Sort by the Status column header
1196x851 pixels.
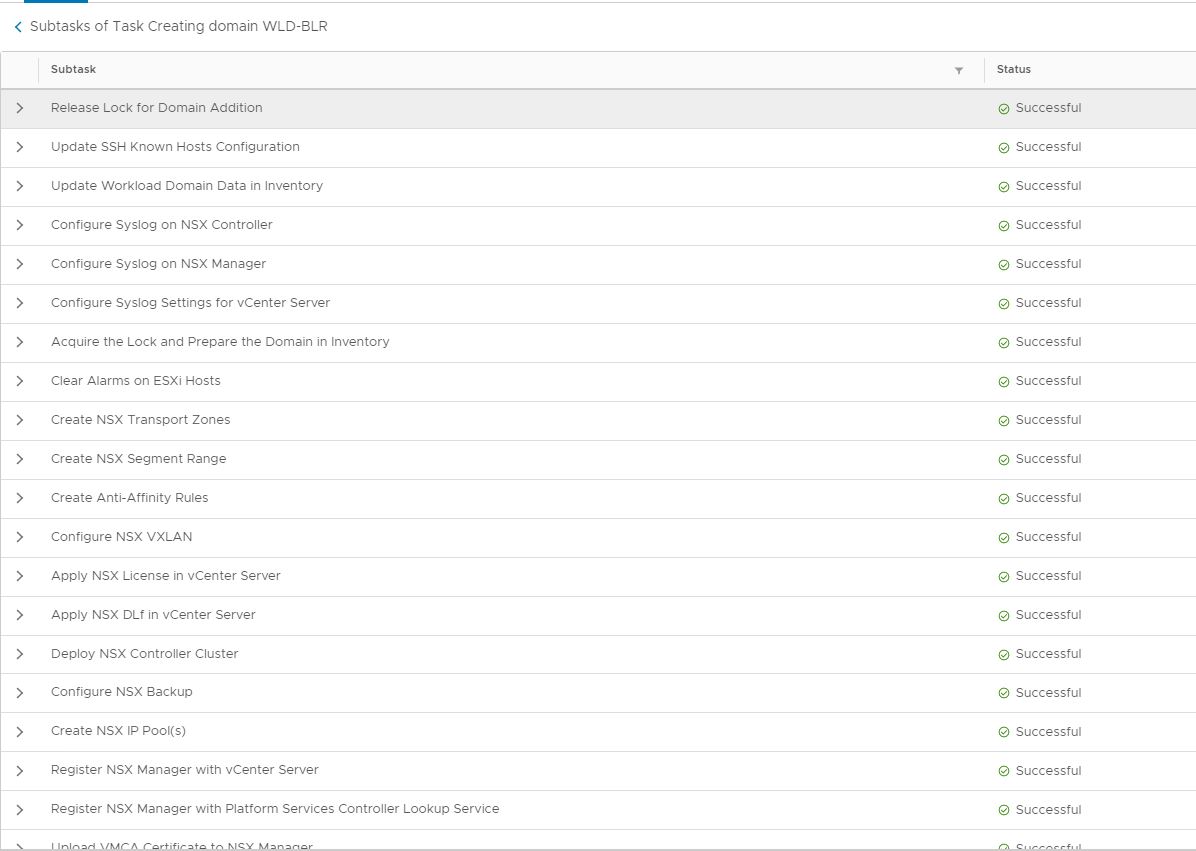[x=1013, y=70]
